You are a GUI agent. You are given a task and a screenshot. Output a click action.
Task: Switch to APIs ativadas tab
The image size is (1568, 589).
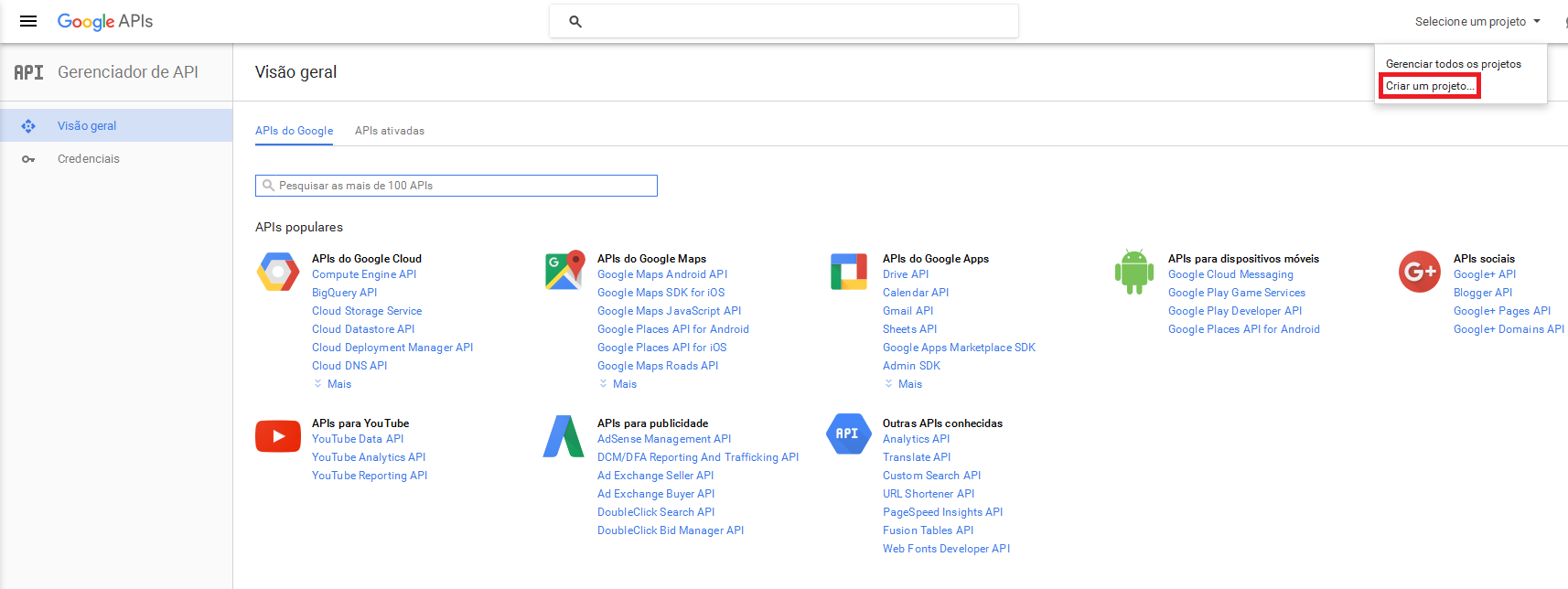(x=390, y=131)
